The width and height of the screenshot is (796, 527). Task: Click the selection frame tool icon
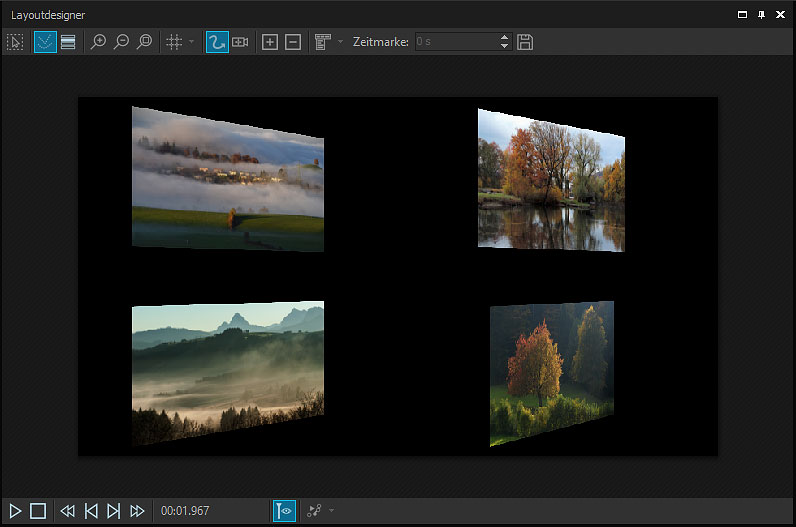click(15, 42)
